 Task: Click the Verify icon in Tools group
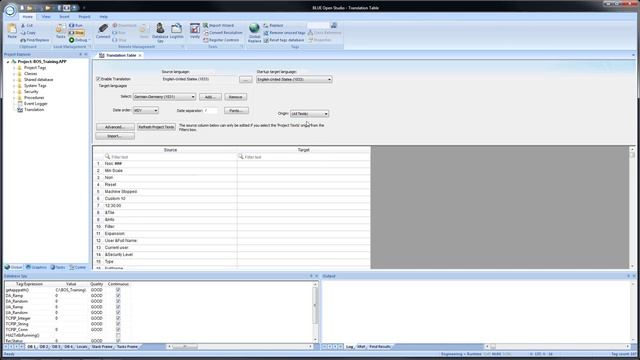pyautogui.click(x=195, y=29)
